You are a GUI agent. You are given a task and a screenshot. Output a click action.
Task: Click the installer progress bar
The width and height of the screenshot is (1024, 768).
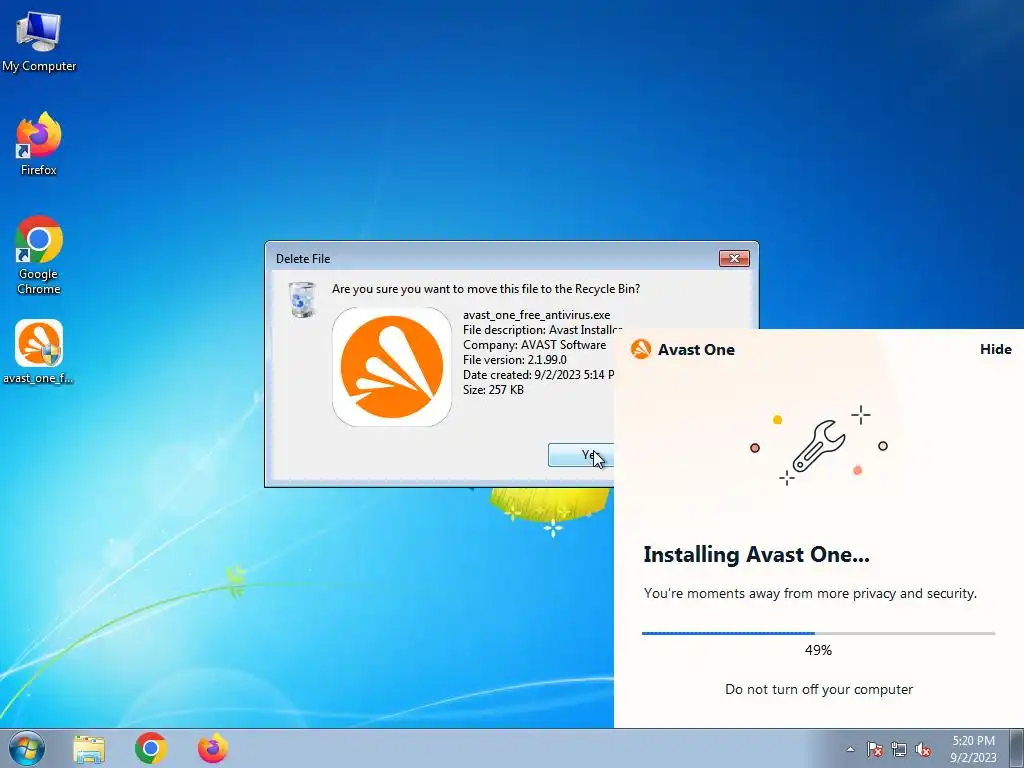click(x=818, y=633)
